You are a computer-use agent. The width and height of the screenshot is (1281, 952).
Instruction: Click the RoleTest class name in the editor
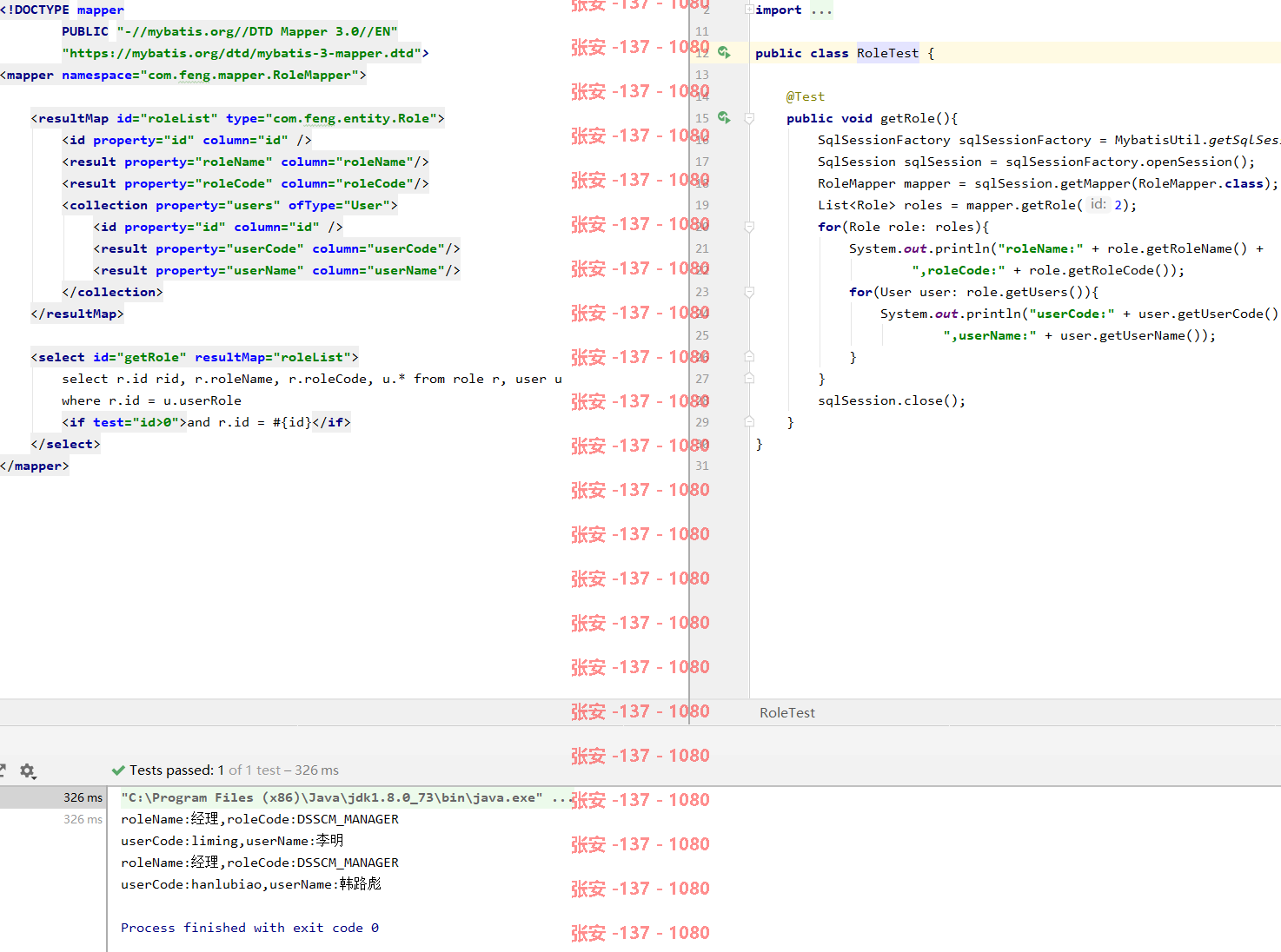point(887,53)
